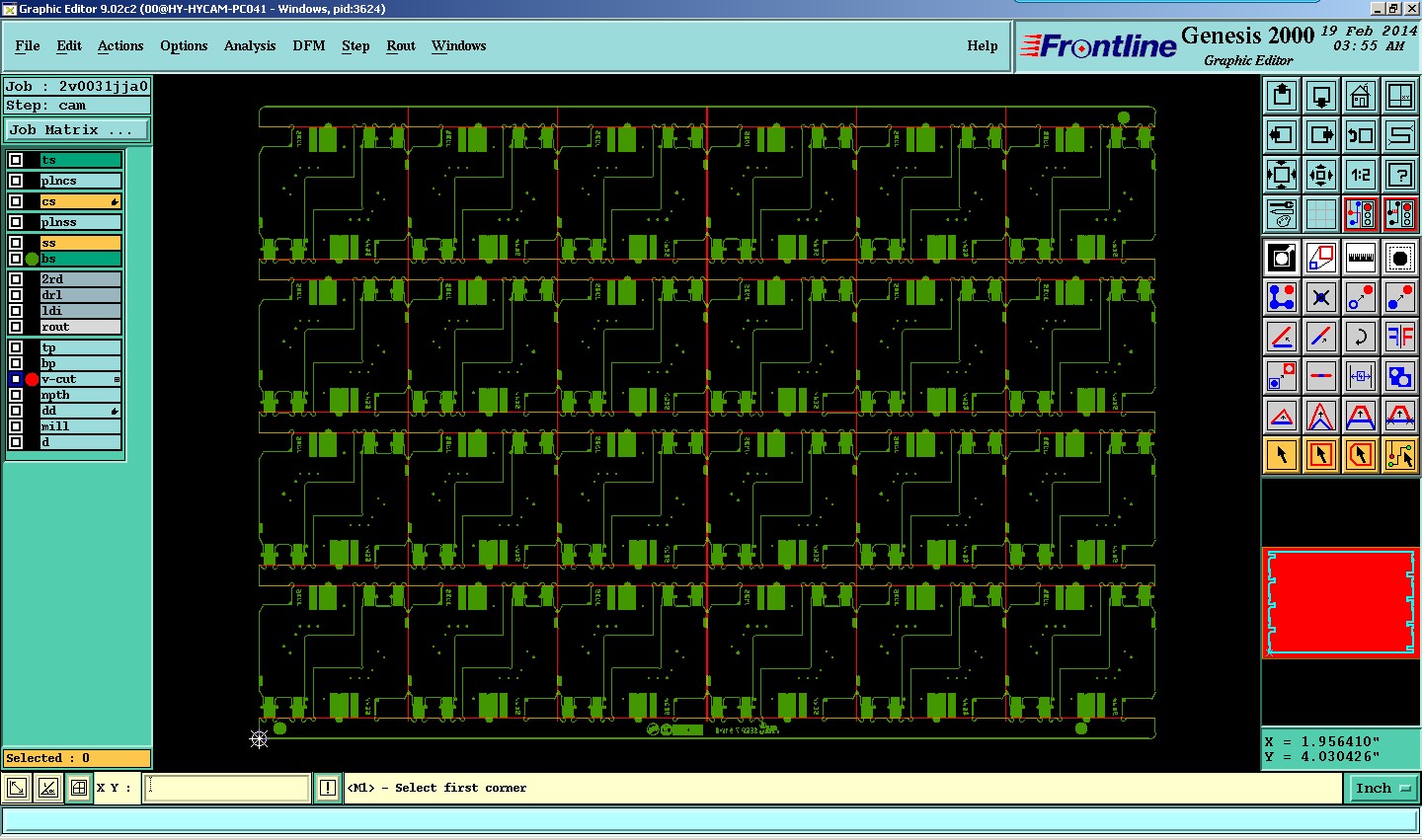The image size is (1422, 840).
Task: Select the connected blue-red nodes icon
Action: coord(1282,296)
